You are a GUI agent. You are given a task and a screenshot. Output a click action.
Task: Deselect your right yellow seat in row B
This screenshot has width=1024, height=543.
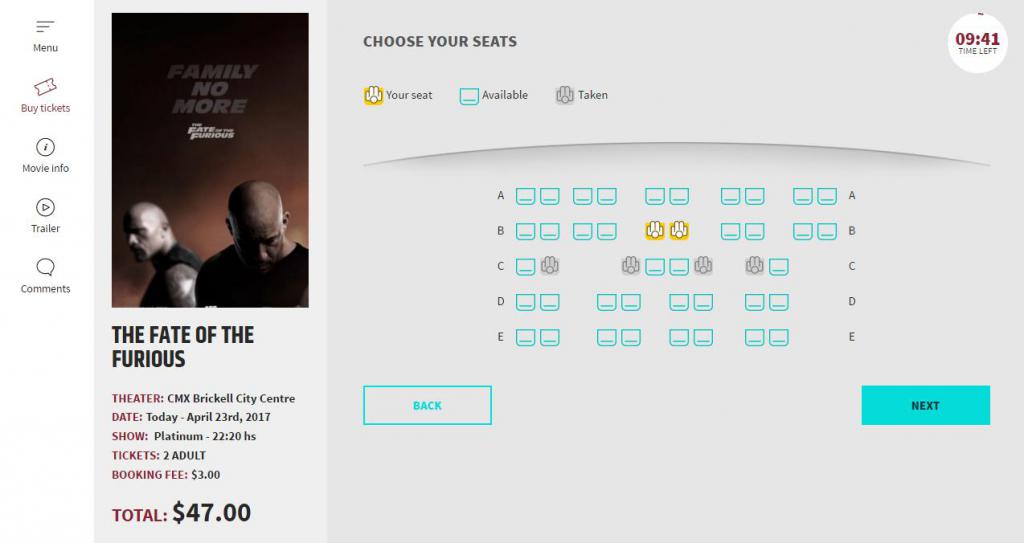point(679,231)
